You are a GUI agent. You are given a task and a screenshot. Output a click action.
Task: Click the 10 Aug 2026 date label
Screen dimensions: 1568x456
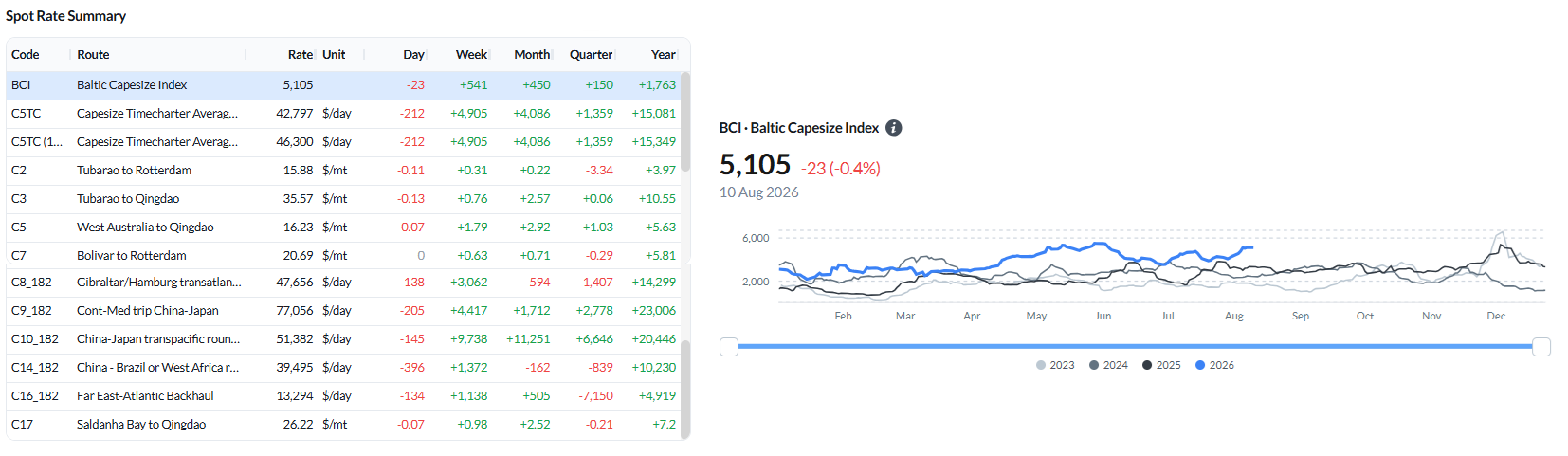point(759,192)
